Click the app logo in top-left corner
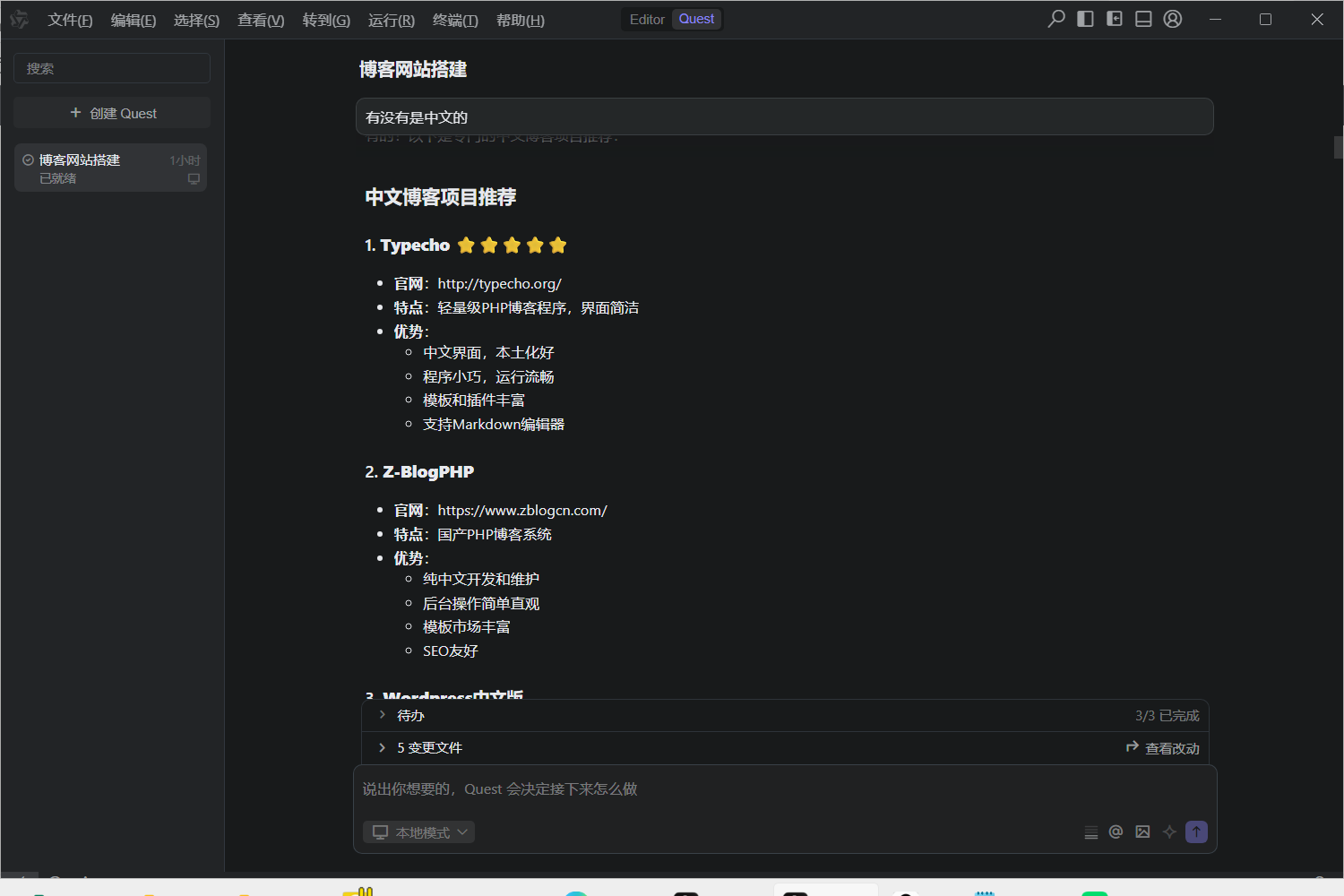This screenshot has height=896, width=1344. [x=19, y=20]
